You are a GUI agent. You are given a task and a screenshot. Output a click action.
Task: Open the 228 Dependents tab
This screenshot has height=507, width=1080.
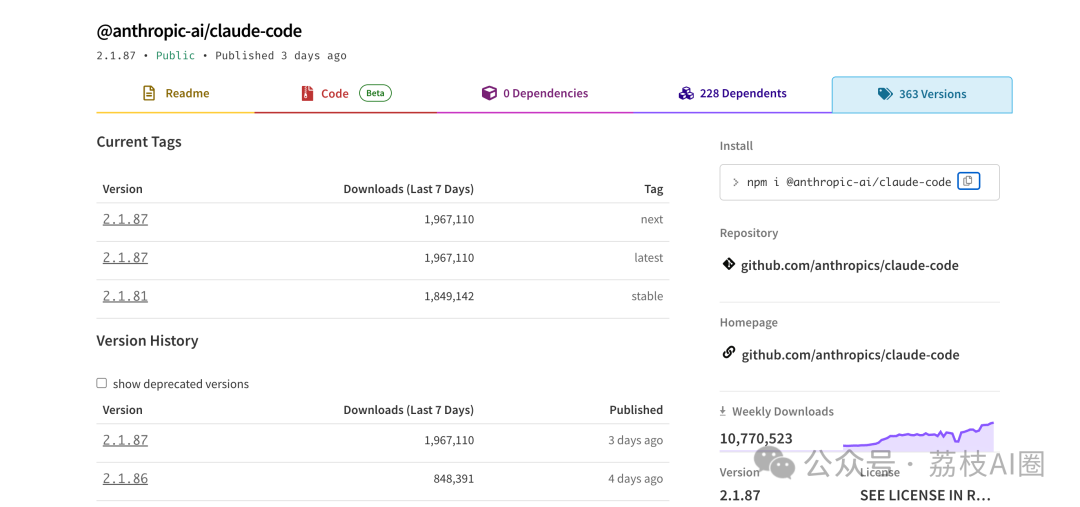click(x=733, y=94)
